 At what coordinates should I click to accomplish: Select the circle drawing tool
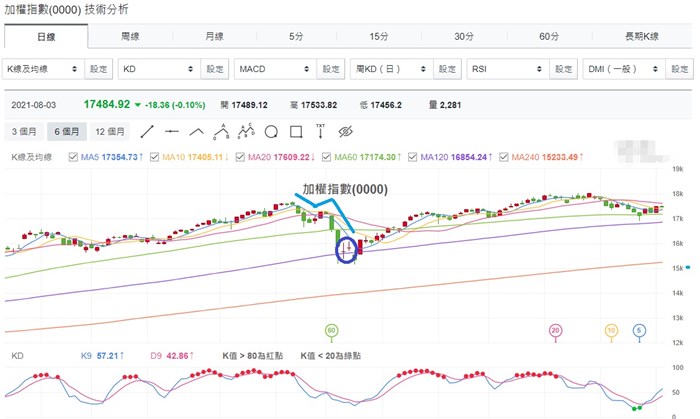pos(271,131)
